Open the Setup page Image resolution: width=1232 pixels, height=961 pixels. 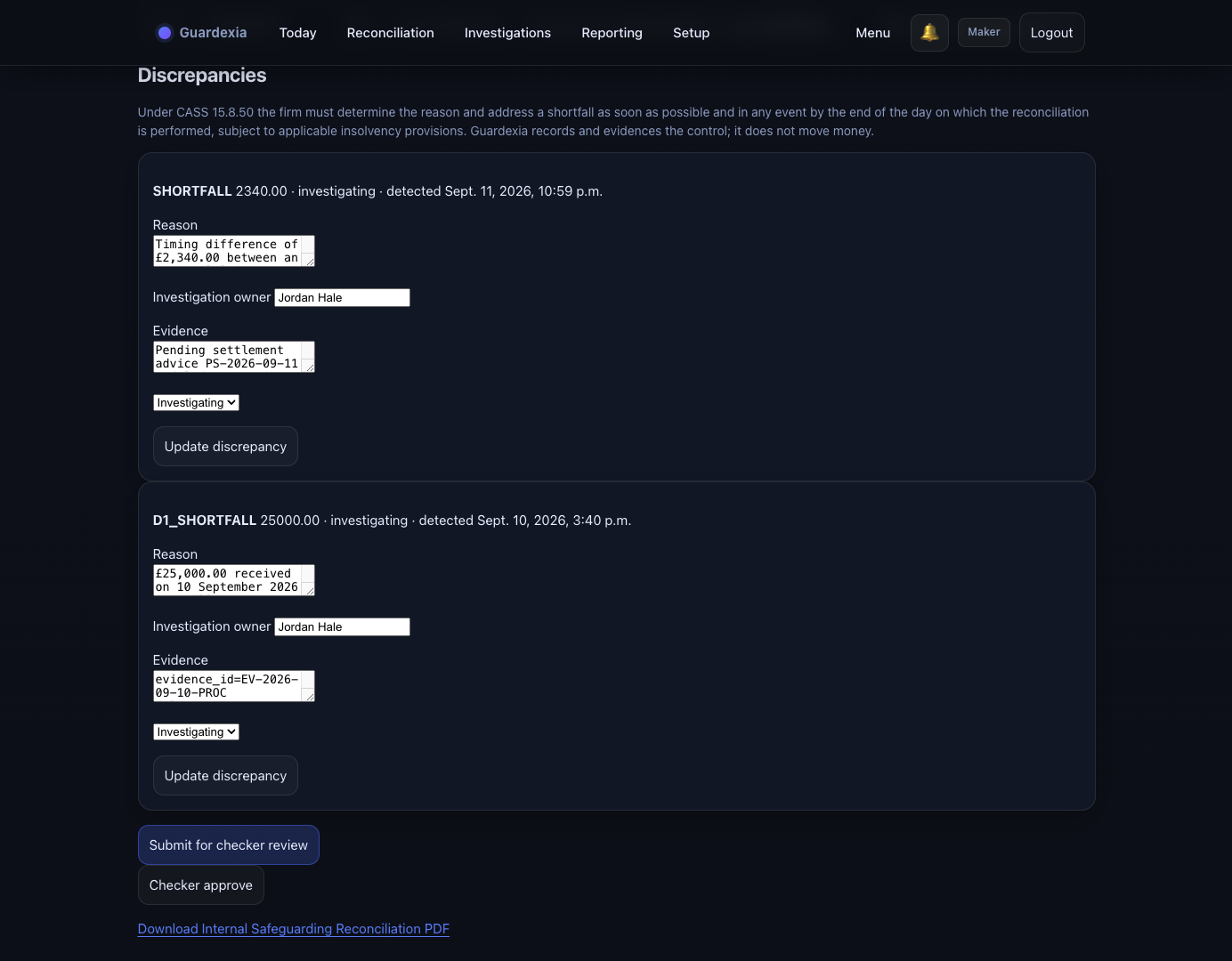click(x=691, y=33)
